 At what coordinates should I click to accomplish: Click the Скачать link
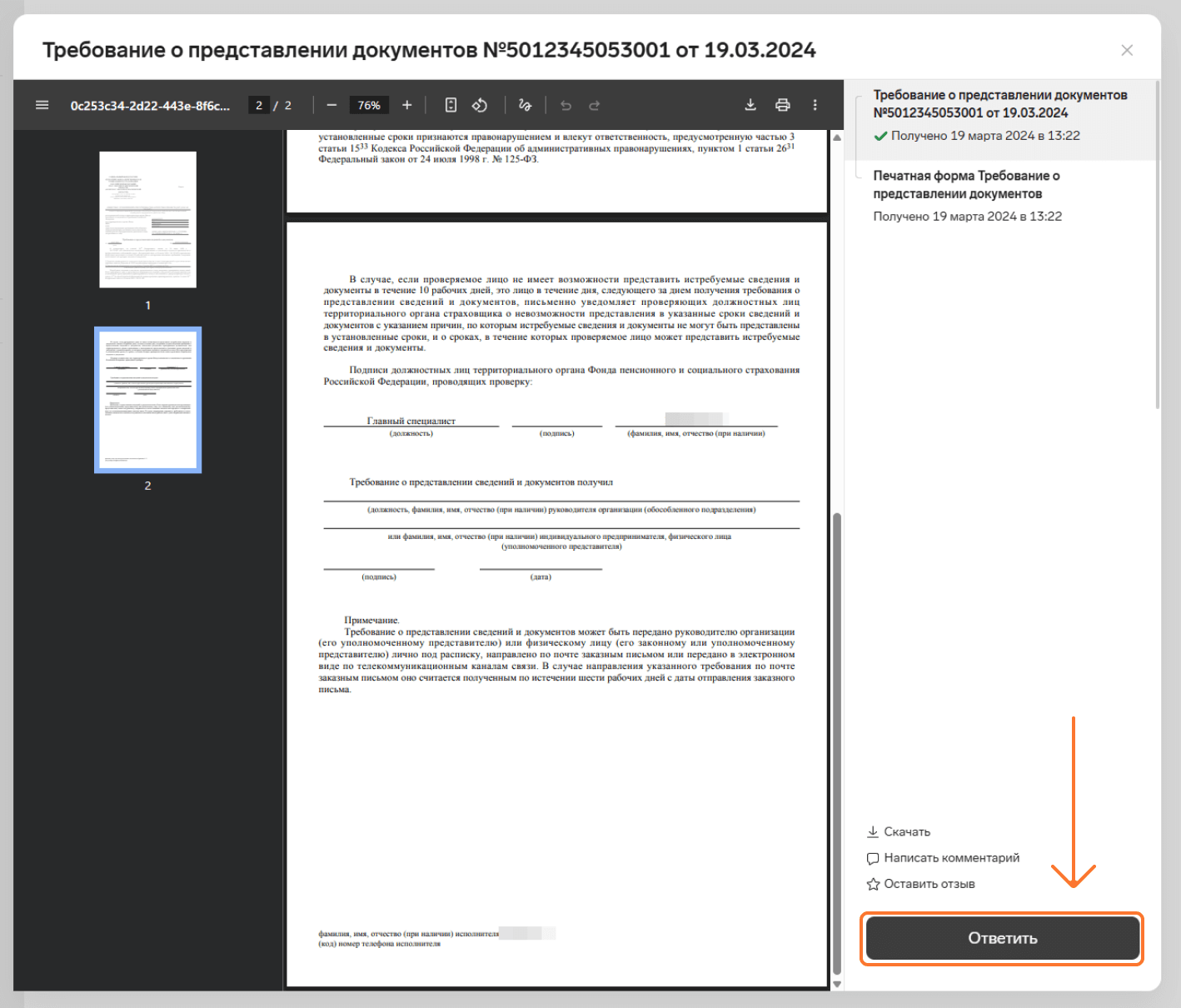907,831
